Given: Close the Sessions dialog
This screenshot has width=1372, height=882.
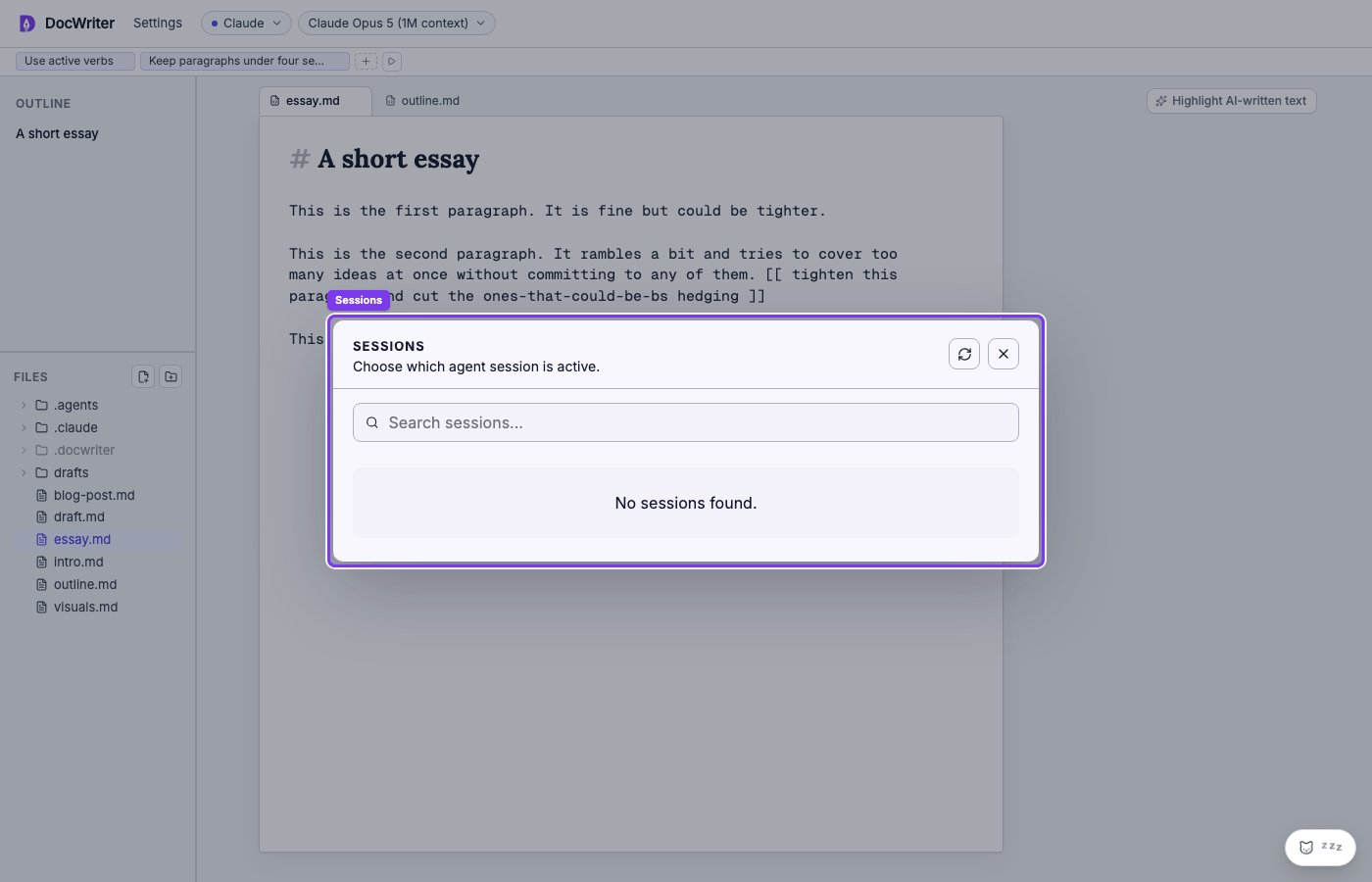Looking at the screenshot, I should (x=1004, y=354).
